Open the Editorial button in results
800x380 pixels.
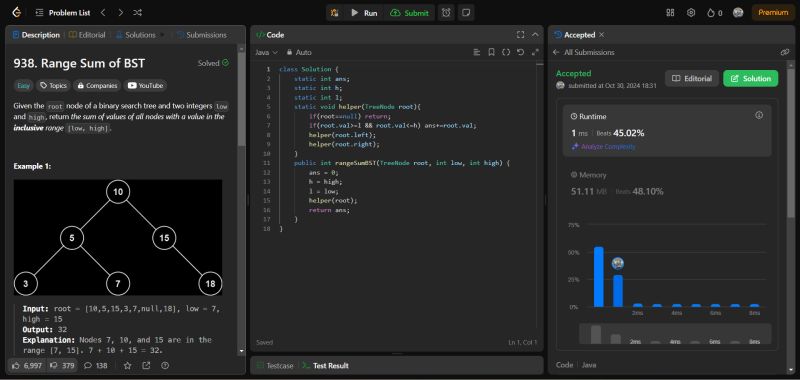pos(692,79)
